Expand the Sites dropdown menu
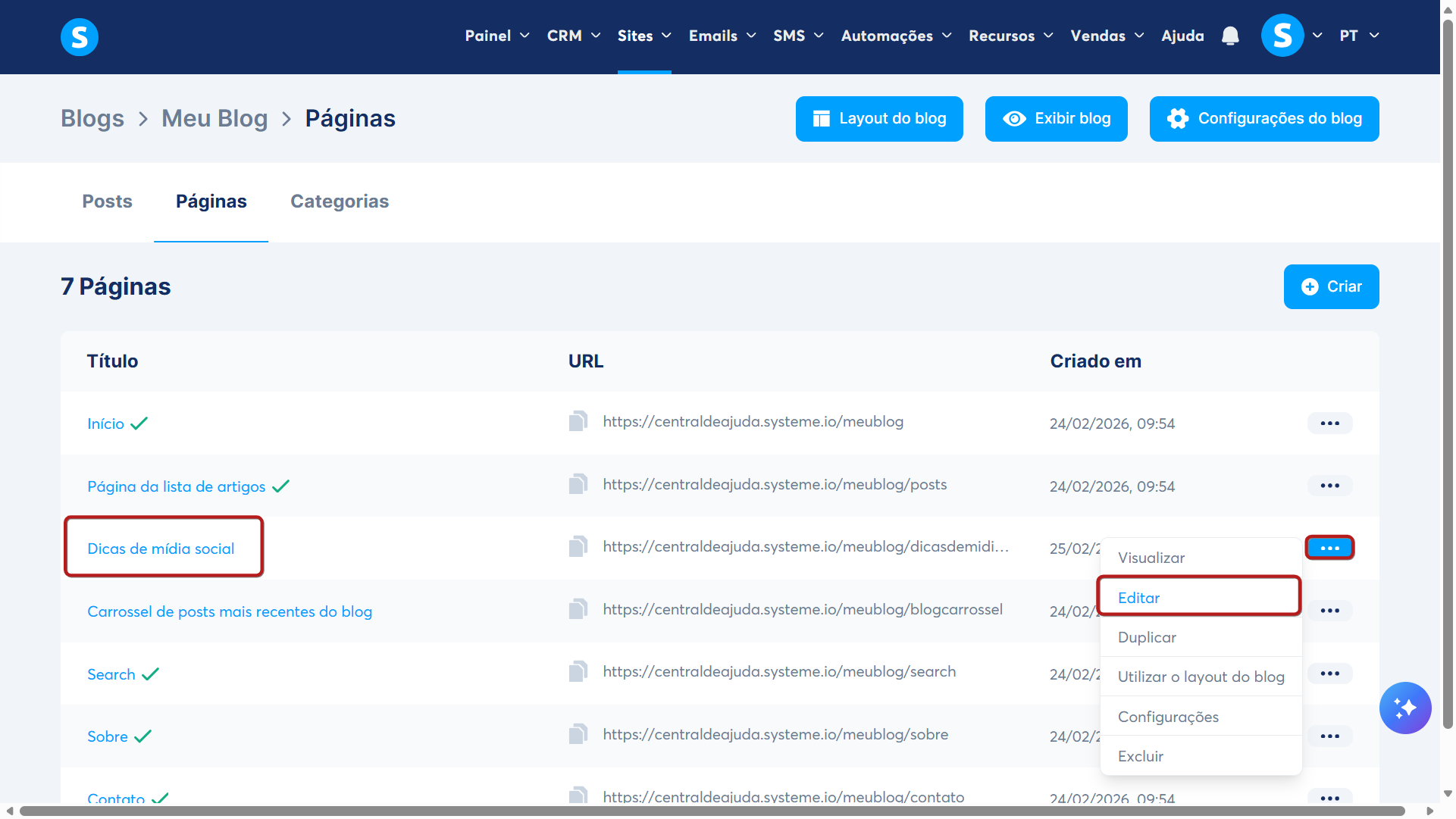This screenshot has height=819, width=1456. 643,36
